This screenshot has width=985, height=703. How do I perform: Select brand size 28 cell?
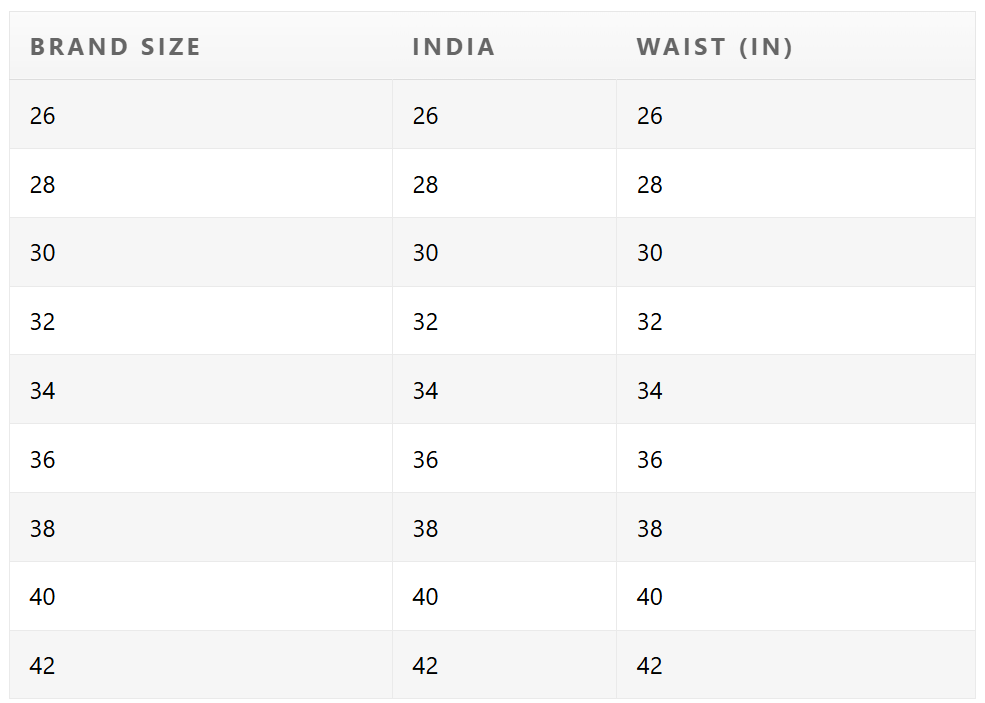pos(201,183)
